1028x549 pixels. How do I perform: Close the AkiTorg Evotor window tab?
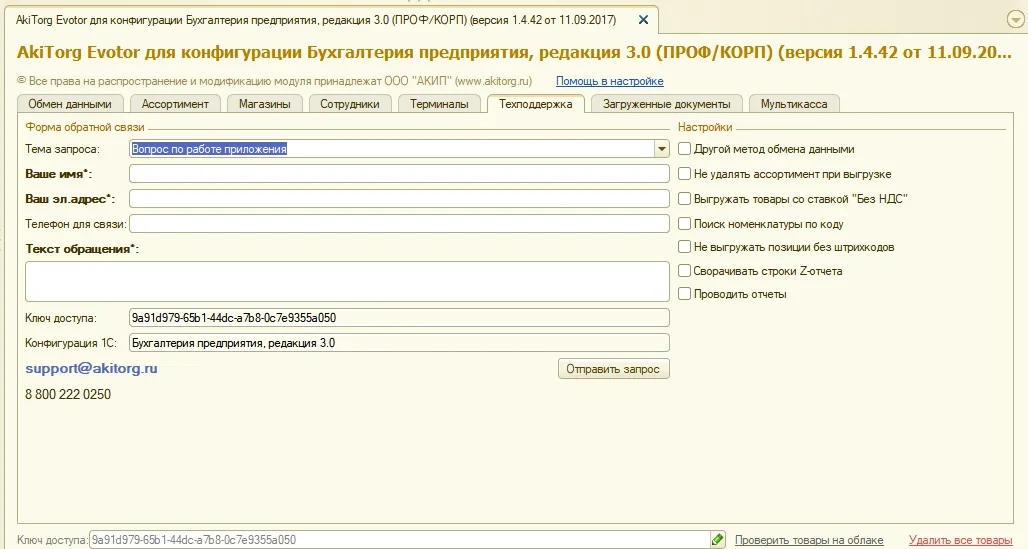pyautogui.click(x=643, y=20)
